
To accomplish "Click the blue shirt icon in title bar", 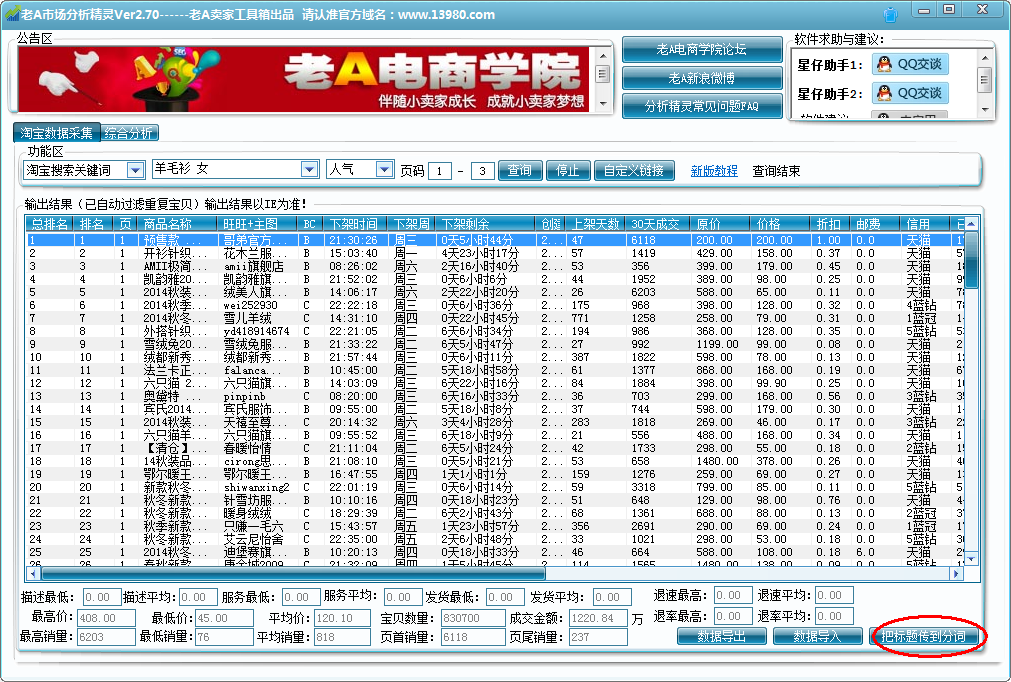I will [890, 14].
